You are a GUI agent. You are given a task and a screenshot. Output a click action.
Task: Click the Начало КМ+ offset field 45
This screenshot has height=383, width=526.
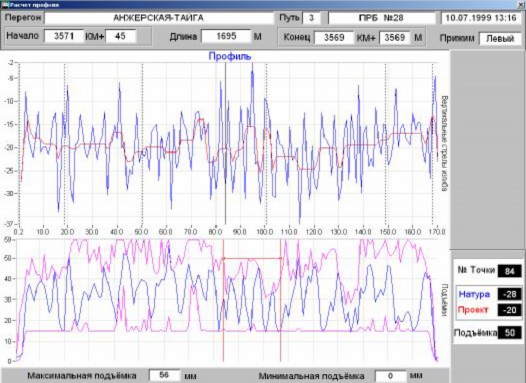[120, 36]
